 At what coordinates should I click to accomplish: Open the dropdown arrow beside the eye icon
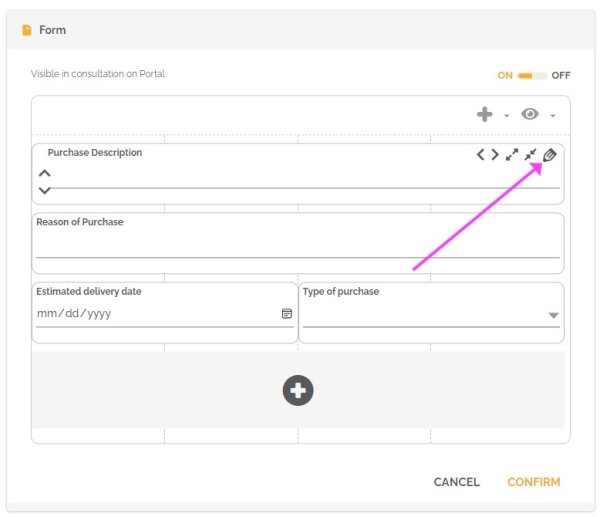tap(553, 116)
